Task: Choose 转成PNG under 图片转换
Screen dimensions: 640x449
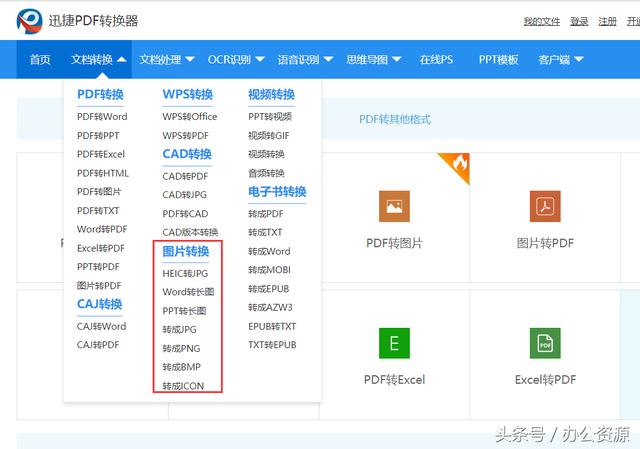Action: (181, 349)
